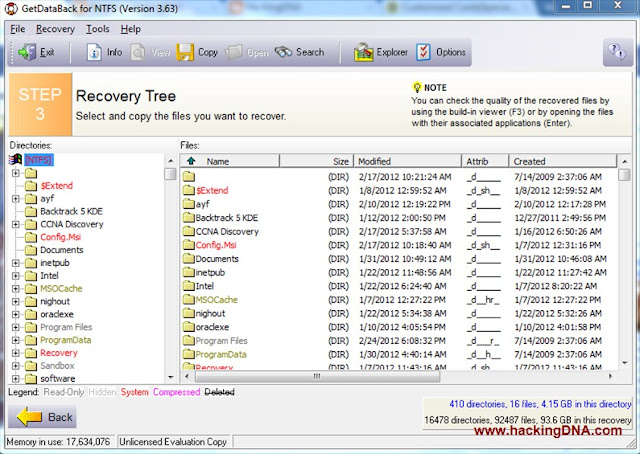Expand the Program Files tree node
The image size is (640, 454).
(x=16, y=327)
